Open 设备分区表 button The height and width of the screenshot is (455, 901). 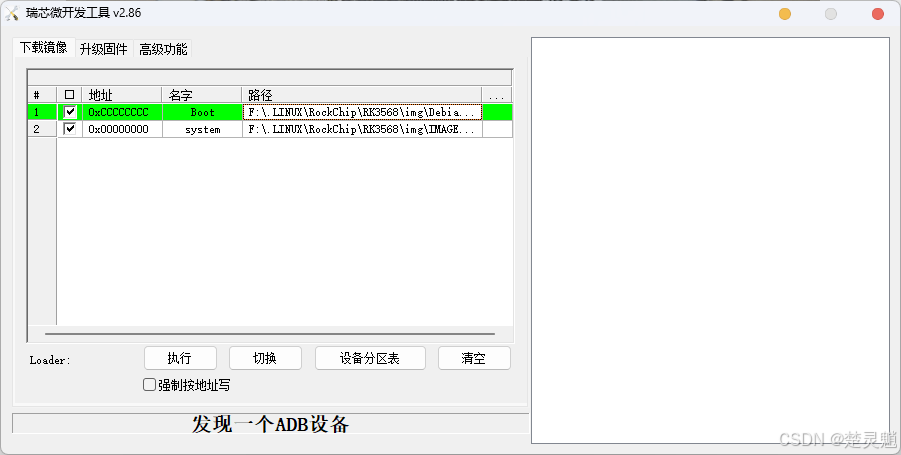[370, 358]
